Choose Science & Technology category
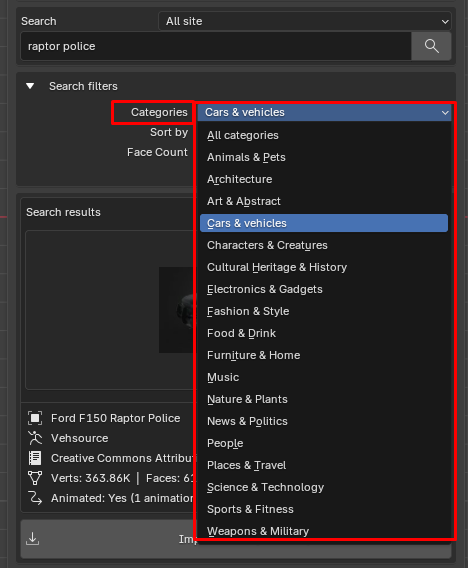Viewport: 468px width, 568px height. tap(324, 487)
